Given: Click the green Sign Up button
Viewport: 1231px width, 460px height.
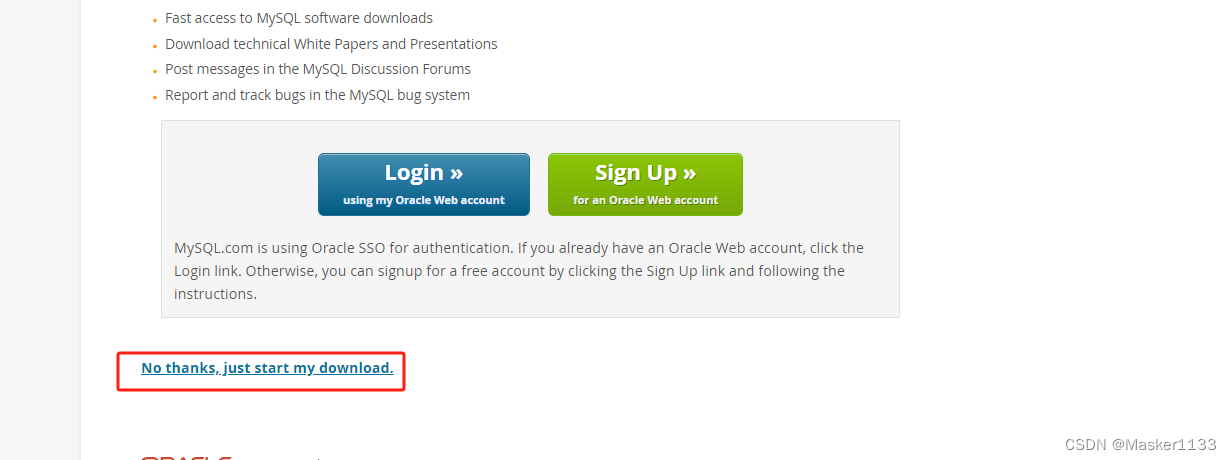Looking at the screenshot, I should 645,184.
